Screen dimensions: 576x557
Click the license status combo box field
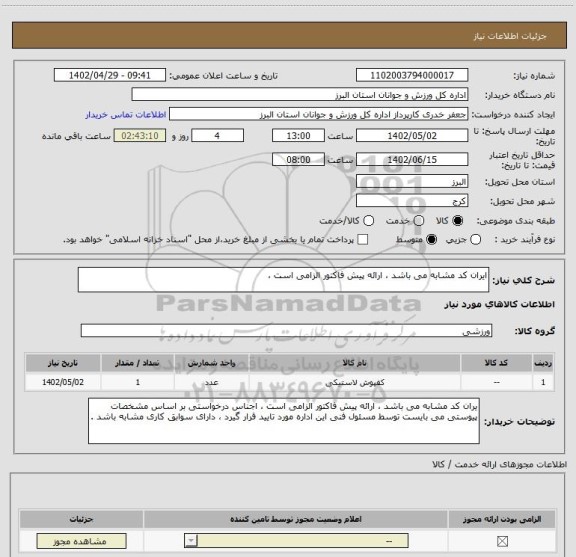coord(296,541)
